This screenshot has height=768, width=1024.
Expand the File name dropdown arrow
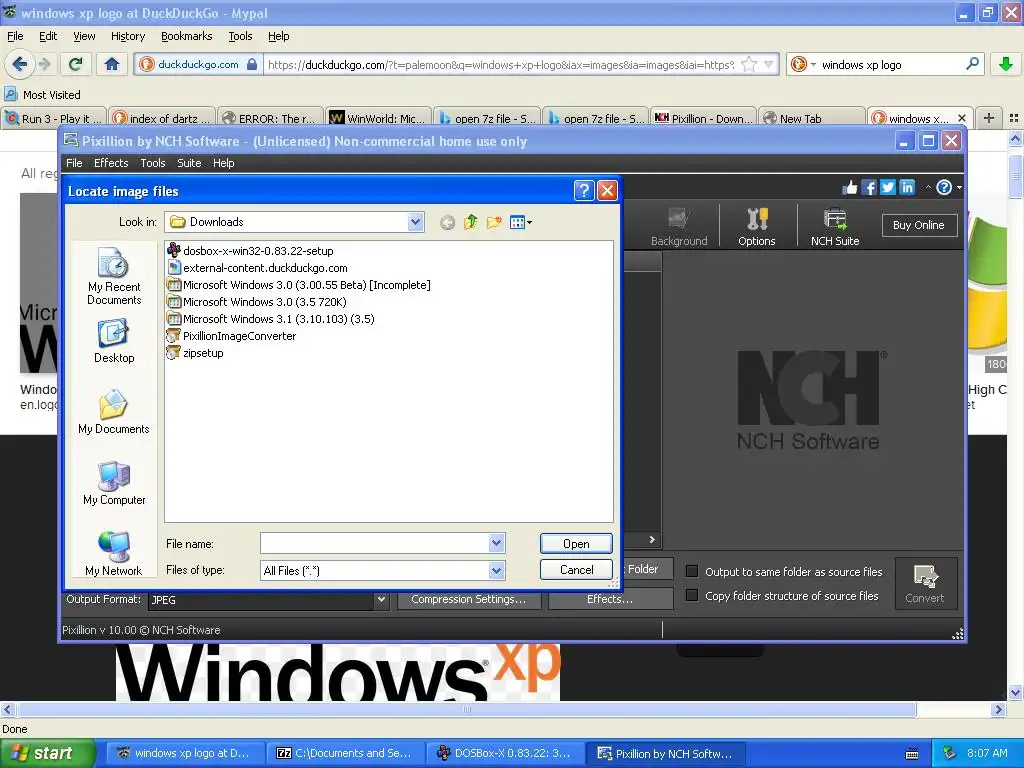(496, 543)
